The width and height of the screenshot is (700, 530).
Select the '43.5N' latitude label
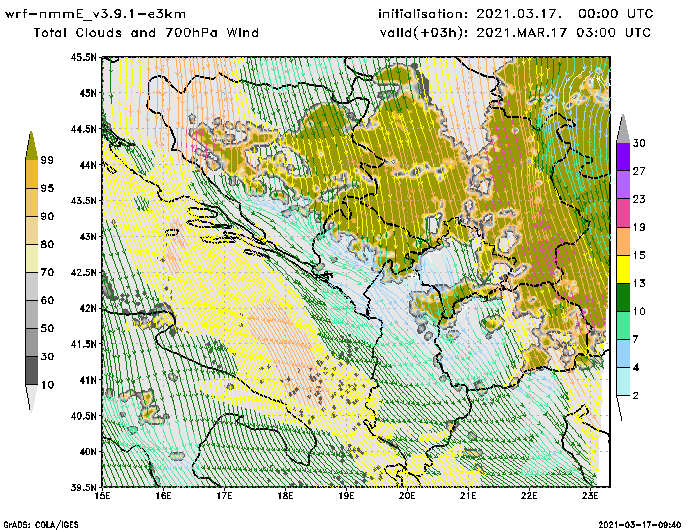tap(83, 200)
